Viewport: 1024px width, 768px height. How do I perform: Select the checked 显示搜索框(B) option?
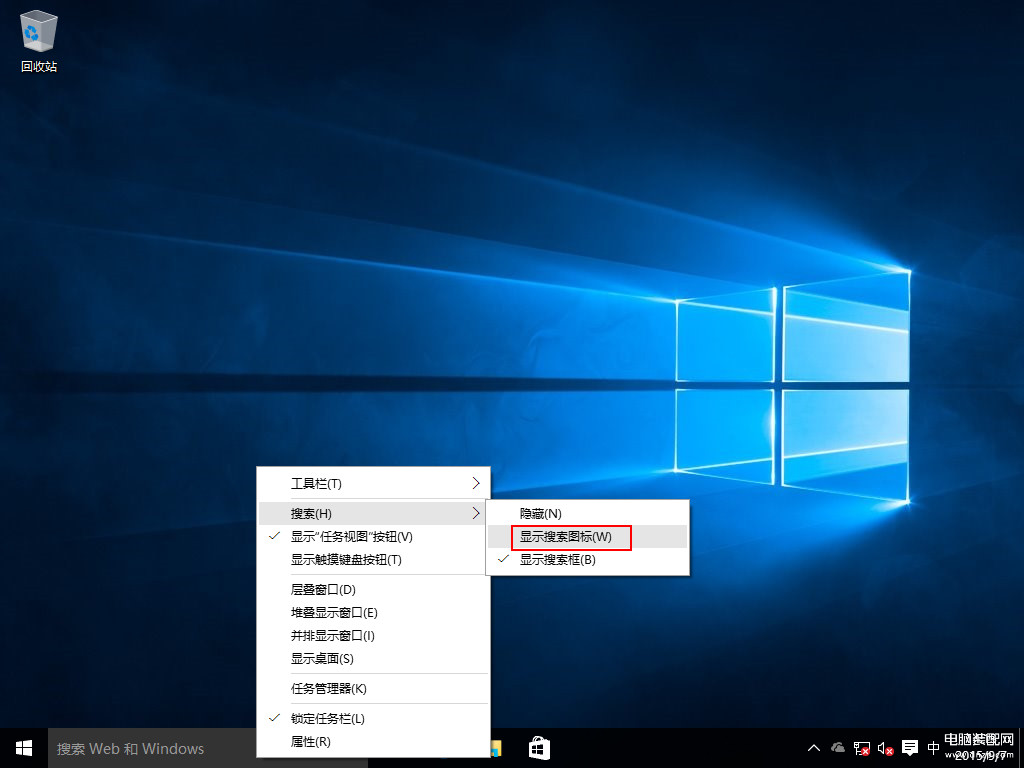(587, 560)
